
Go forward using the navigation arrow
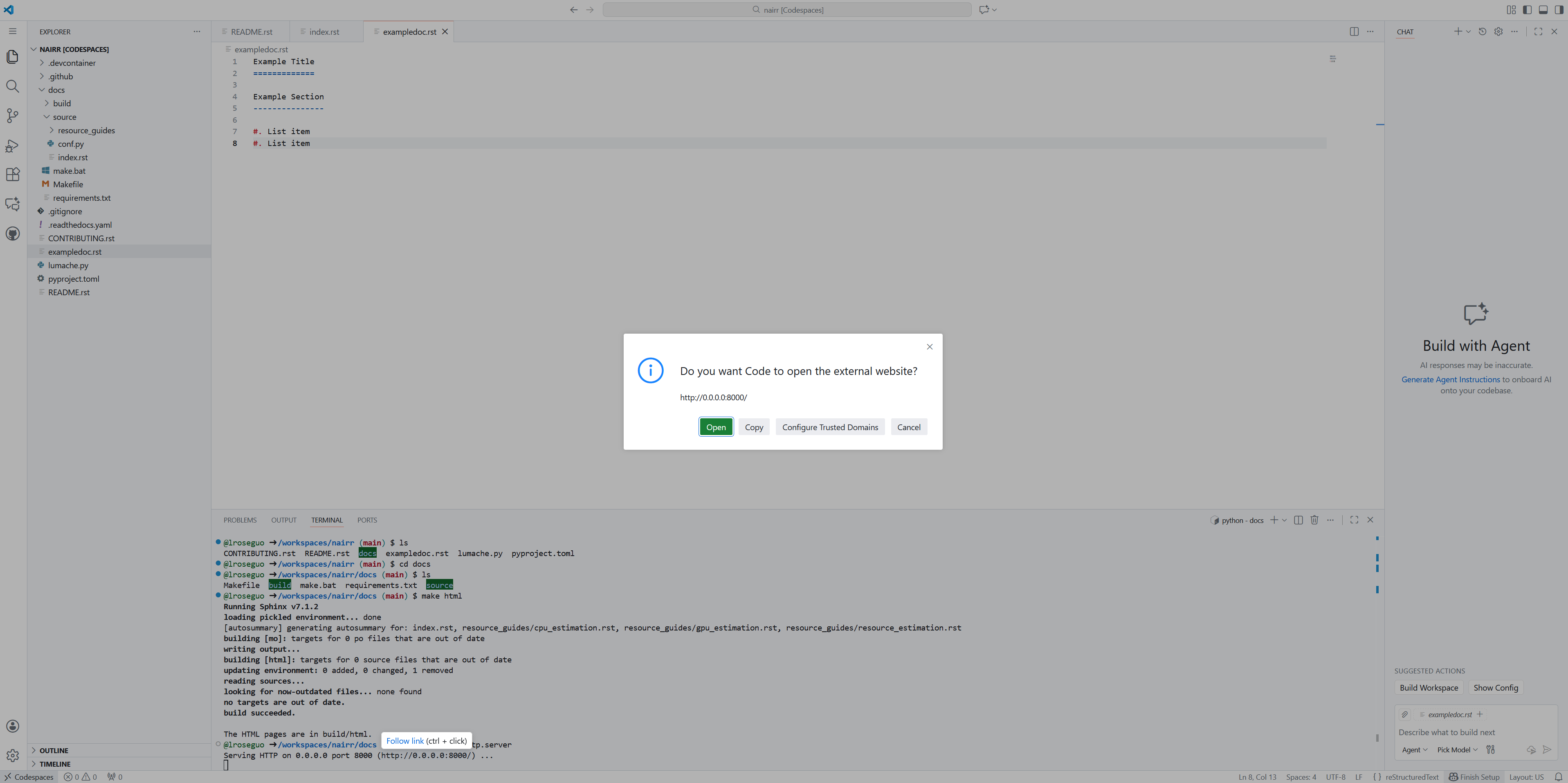tap(589, 10)
